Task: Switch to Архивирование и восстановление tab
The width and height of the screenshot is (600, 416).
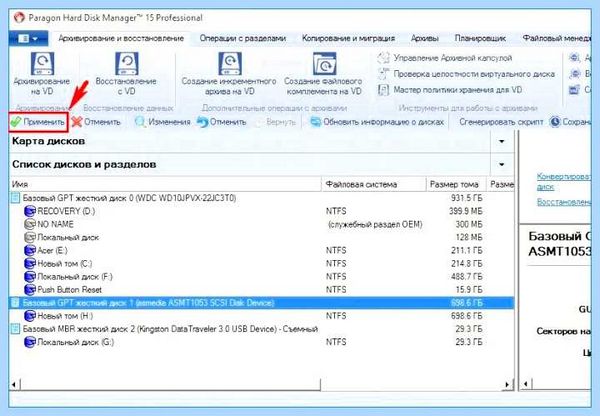Action: coord(121,38)
